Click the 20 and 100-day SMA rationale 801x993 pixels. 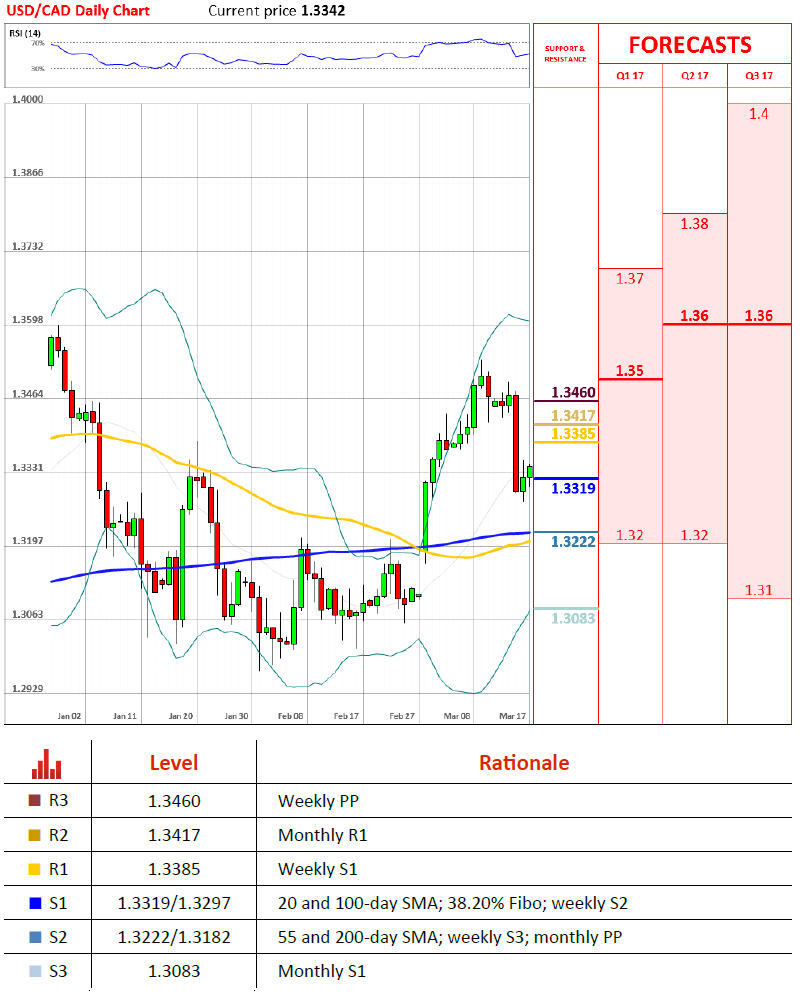coord(453,903)
